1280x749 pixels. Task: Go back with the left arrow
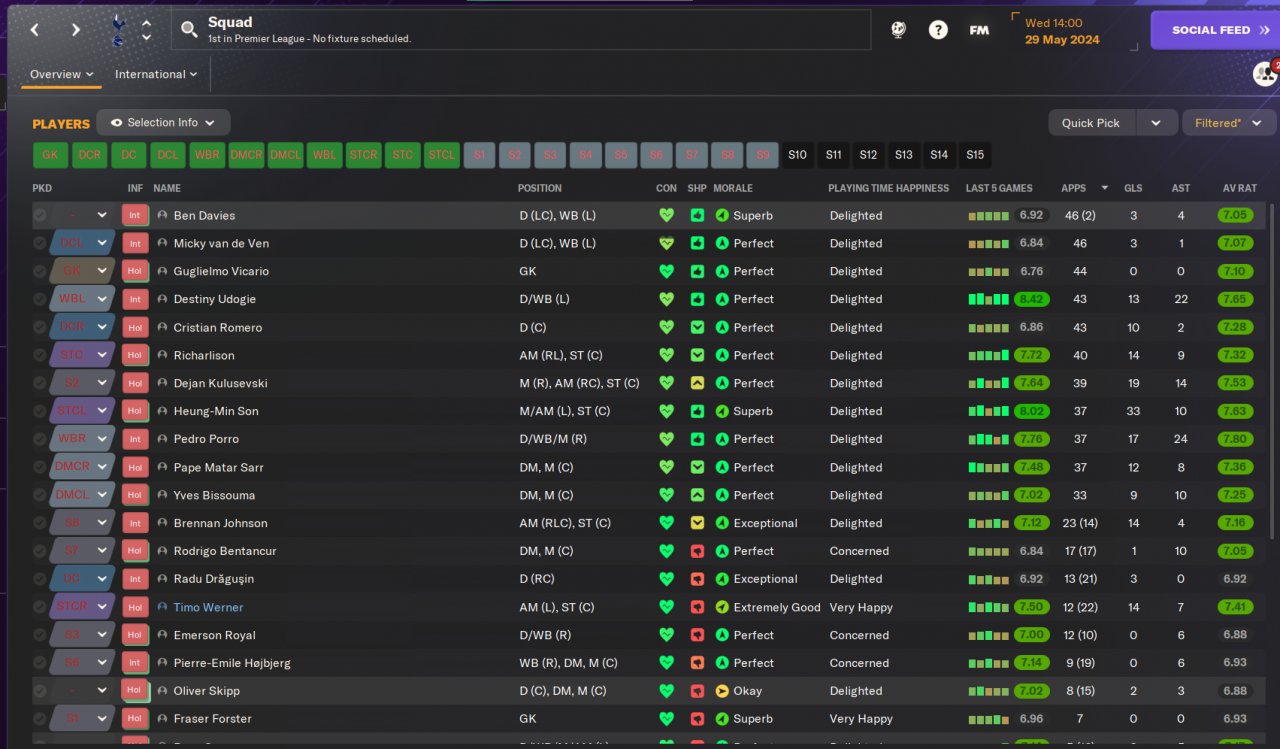(x=35, y=30)
